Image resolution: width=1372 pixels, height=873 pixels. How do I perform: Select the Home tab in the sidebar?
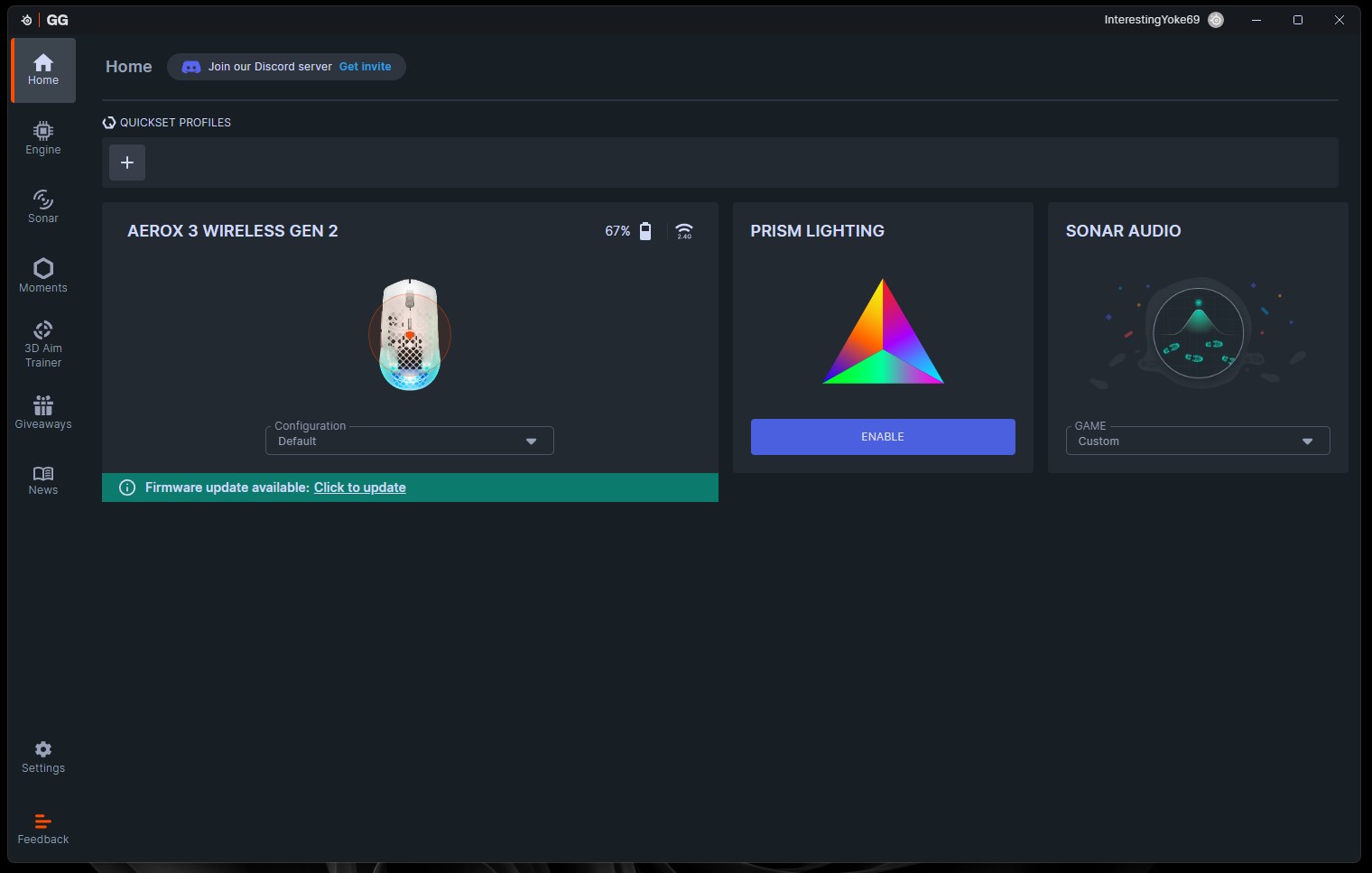pos(42,70)
